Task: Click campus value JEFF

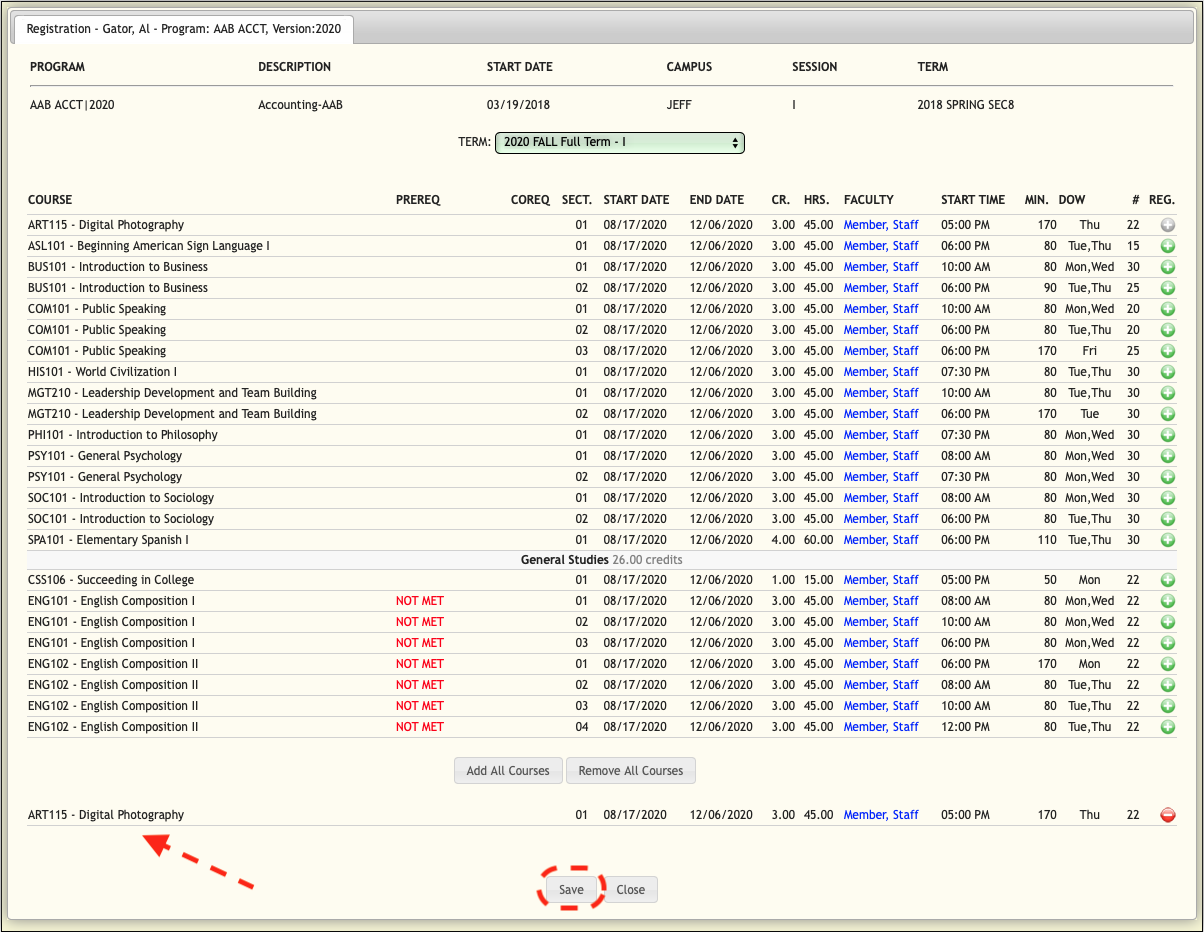Action: pyautogui.click(x=679, y=105)
